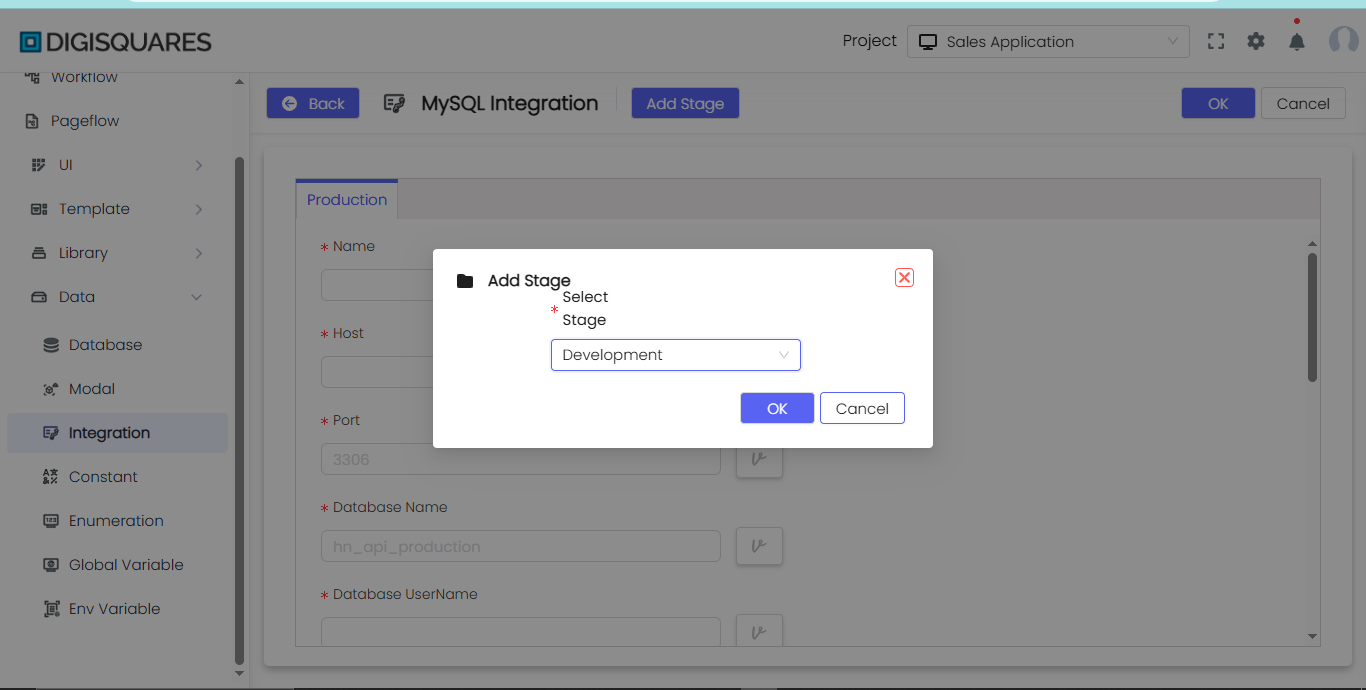
Task: Click the MySQL Integration title icon
Action: pos(394,103)
